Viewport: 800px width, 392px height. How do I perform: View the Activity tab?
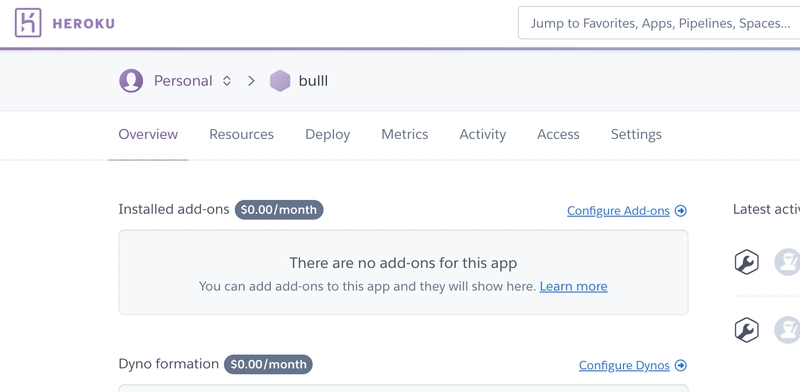pyautogui.click(x=483, y=134)
